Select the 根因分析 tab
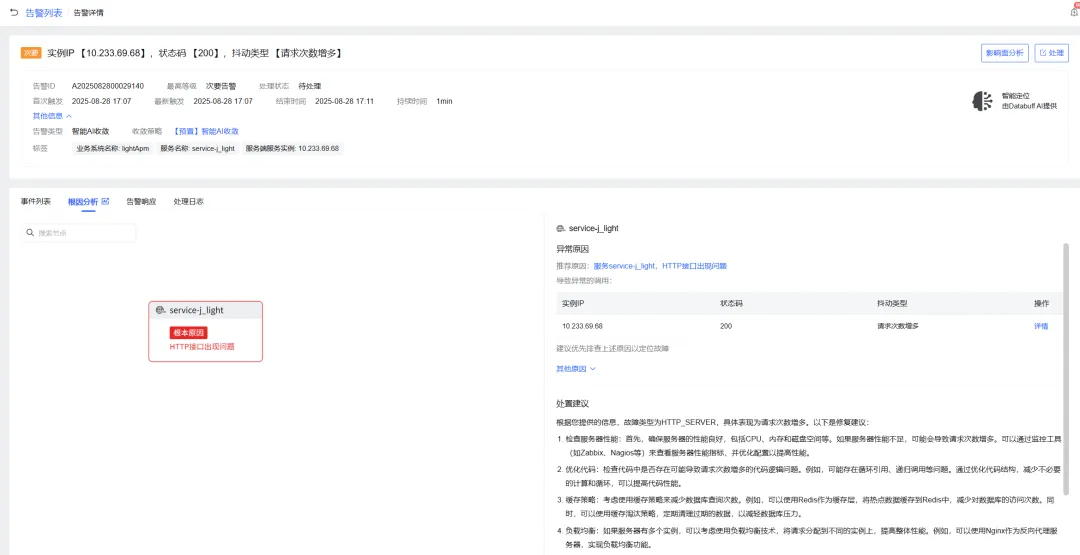 point(83,202)
